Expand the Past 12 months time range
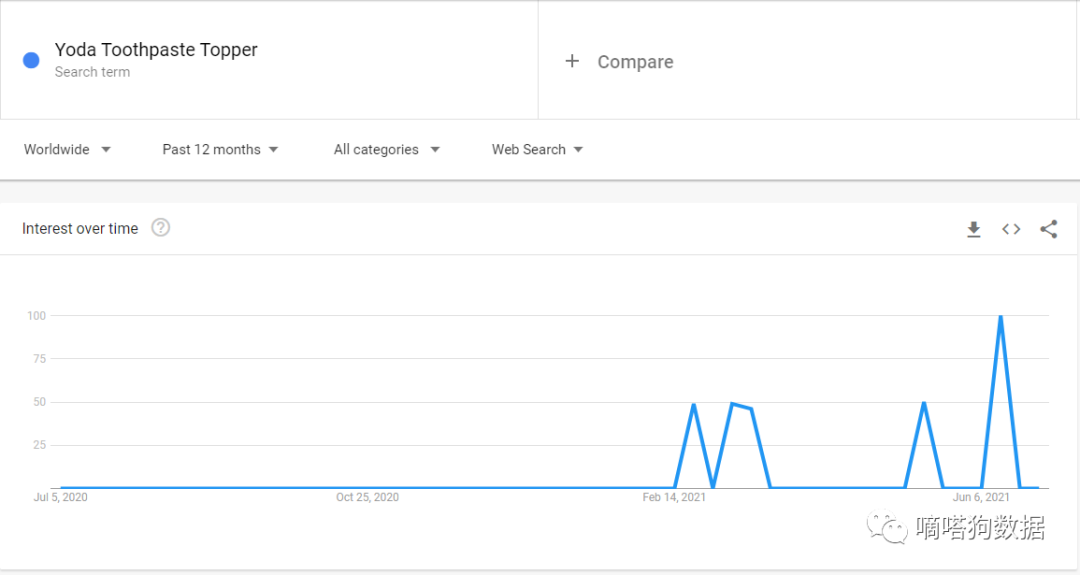 point(220,150)
